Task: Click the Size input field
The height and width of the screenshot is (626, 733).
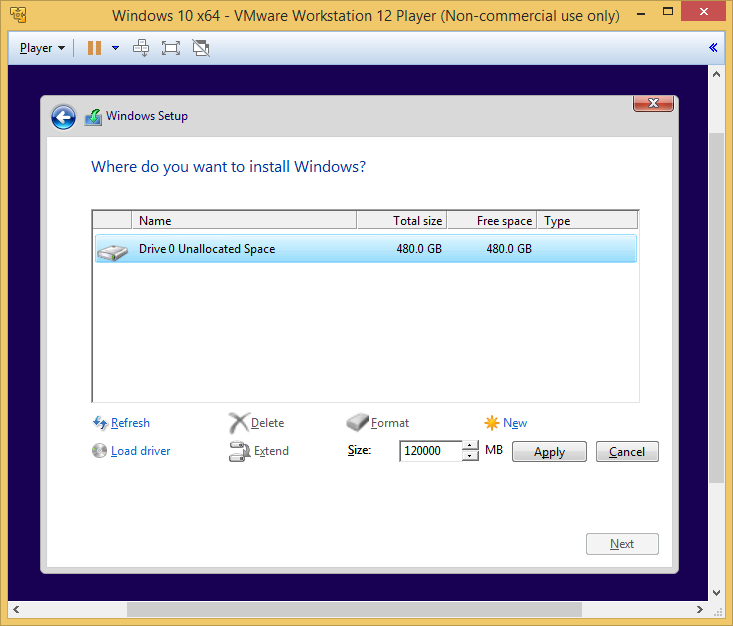Action: (431, 451)
